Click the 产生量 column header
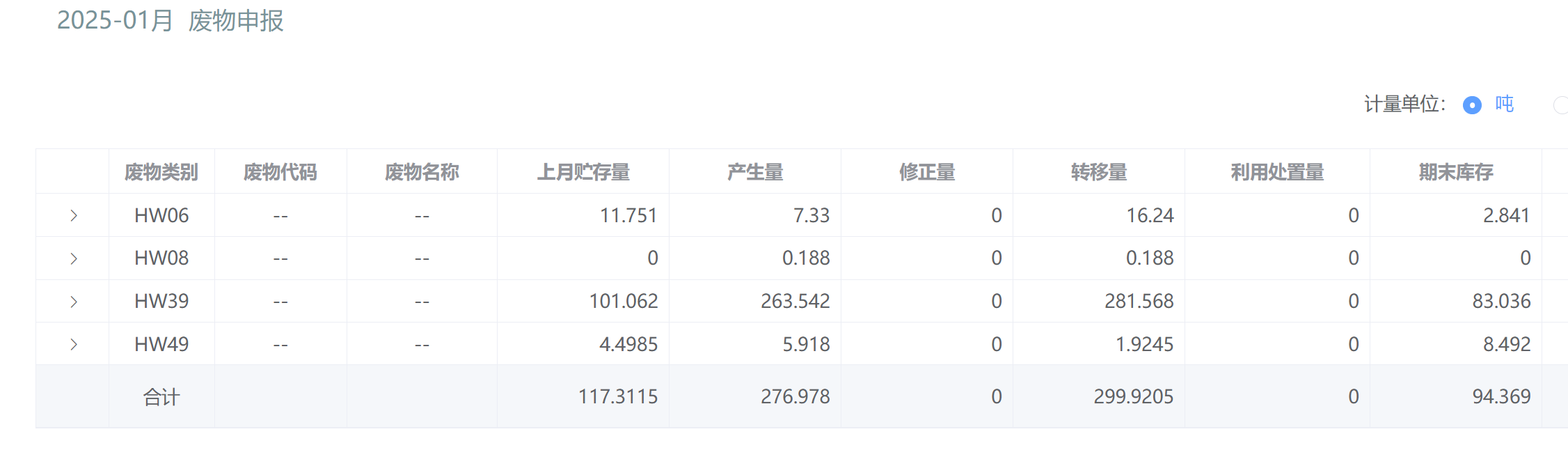The height and width of the screenshot is (473, 1568). (x=755, y=172)
